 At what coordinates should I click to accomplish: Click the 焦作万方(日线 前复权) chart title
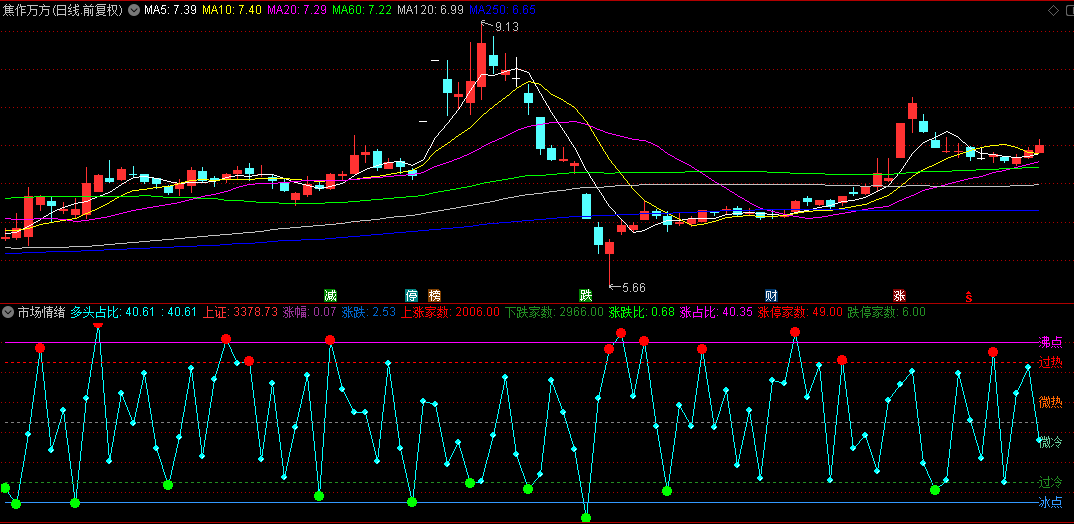[x=63, y=10]
